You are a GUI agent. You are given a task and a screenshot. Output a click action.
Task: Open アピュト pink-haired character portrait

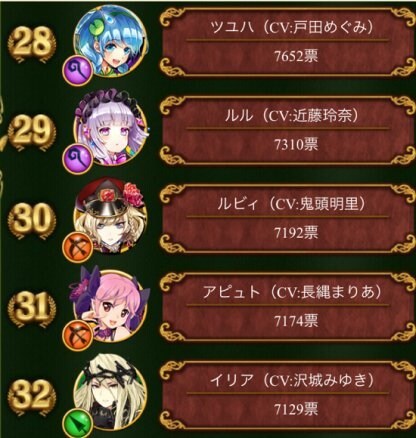[x=110, y=305]
